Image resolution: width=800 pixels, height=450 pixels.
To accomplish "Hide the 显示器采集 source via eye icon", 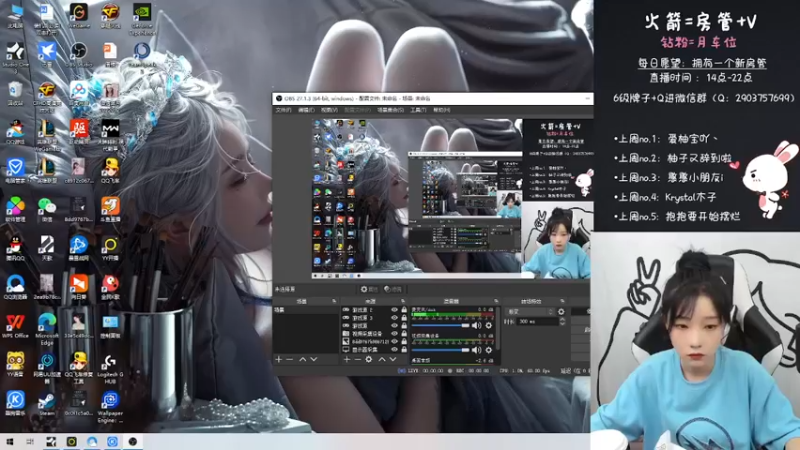I will pyautogui.click(x=394, y=349).
